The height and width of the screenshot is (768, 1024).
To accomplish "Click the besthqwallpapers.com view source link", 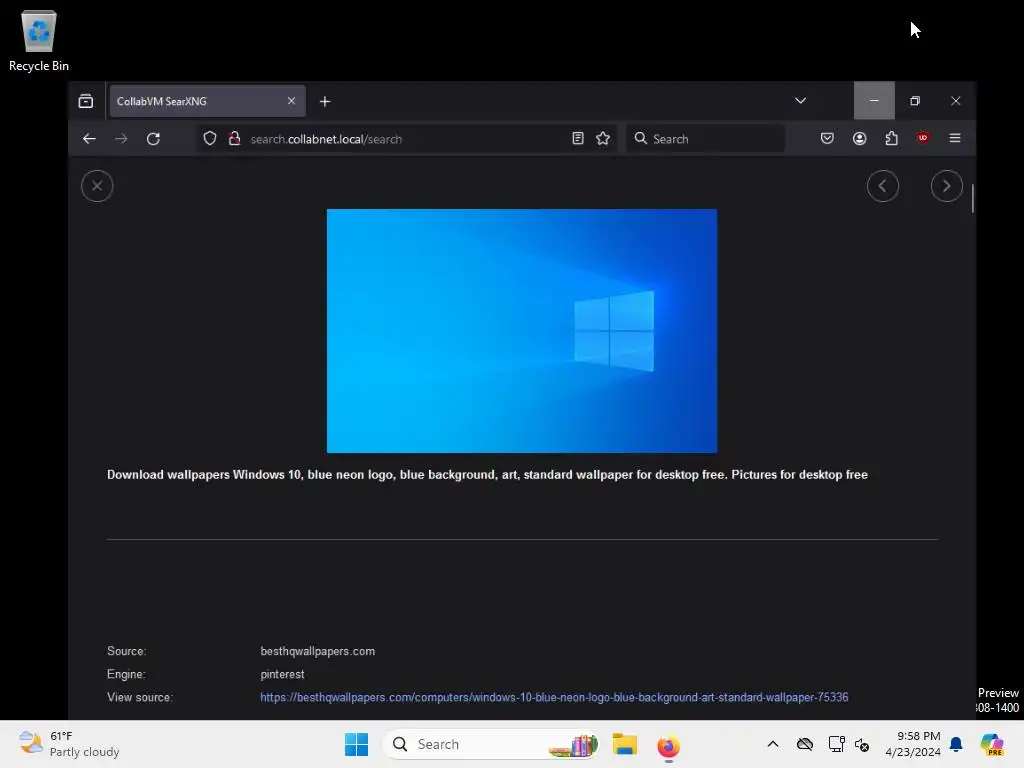I will tap(554, 697).
